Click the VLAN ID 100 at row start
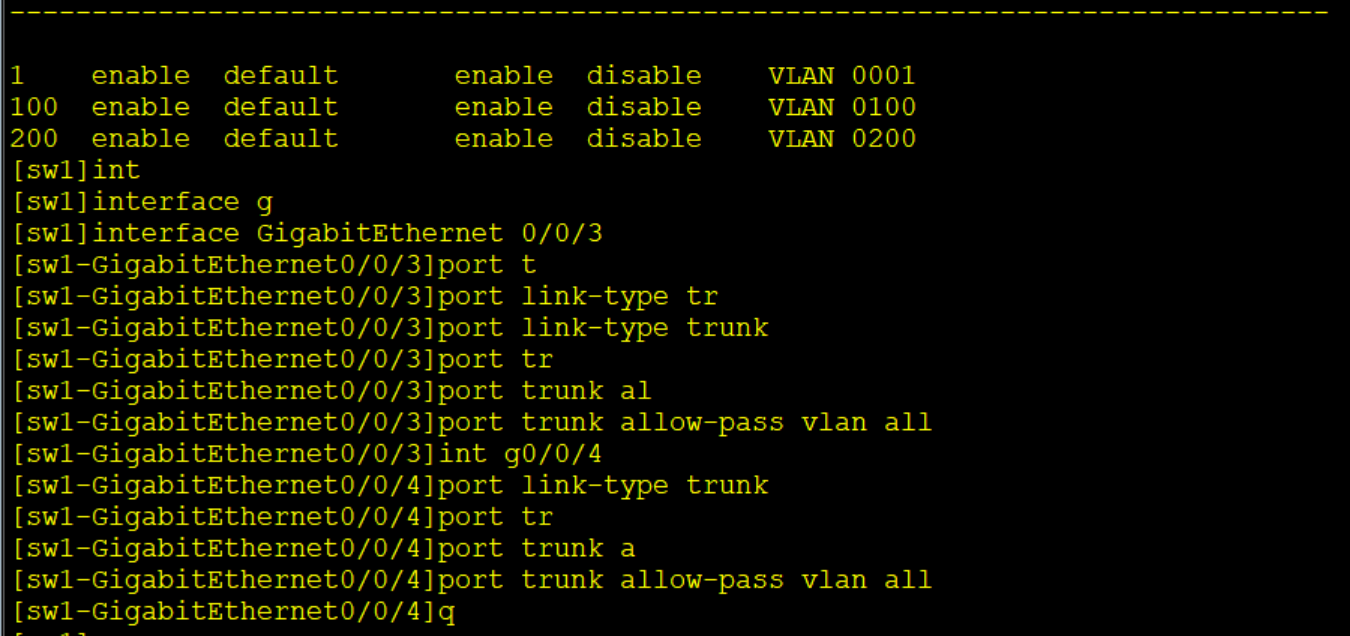This screenshot has width=1350, height=636. coord(34,107)
